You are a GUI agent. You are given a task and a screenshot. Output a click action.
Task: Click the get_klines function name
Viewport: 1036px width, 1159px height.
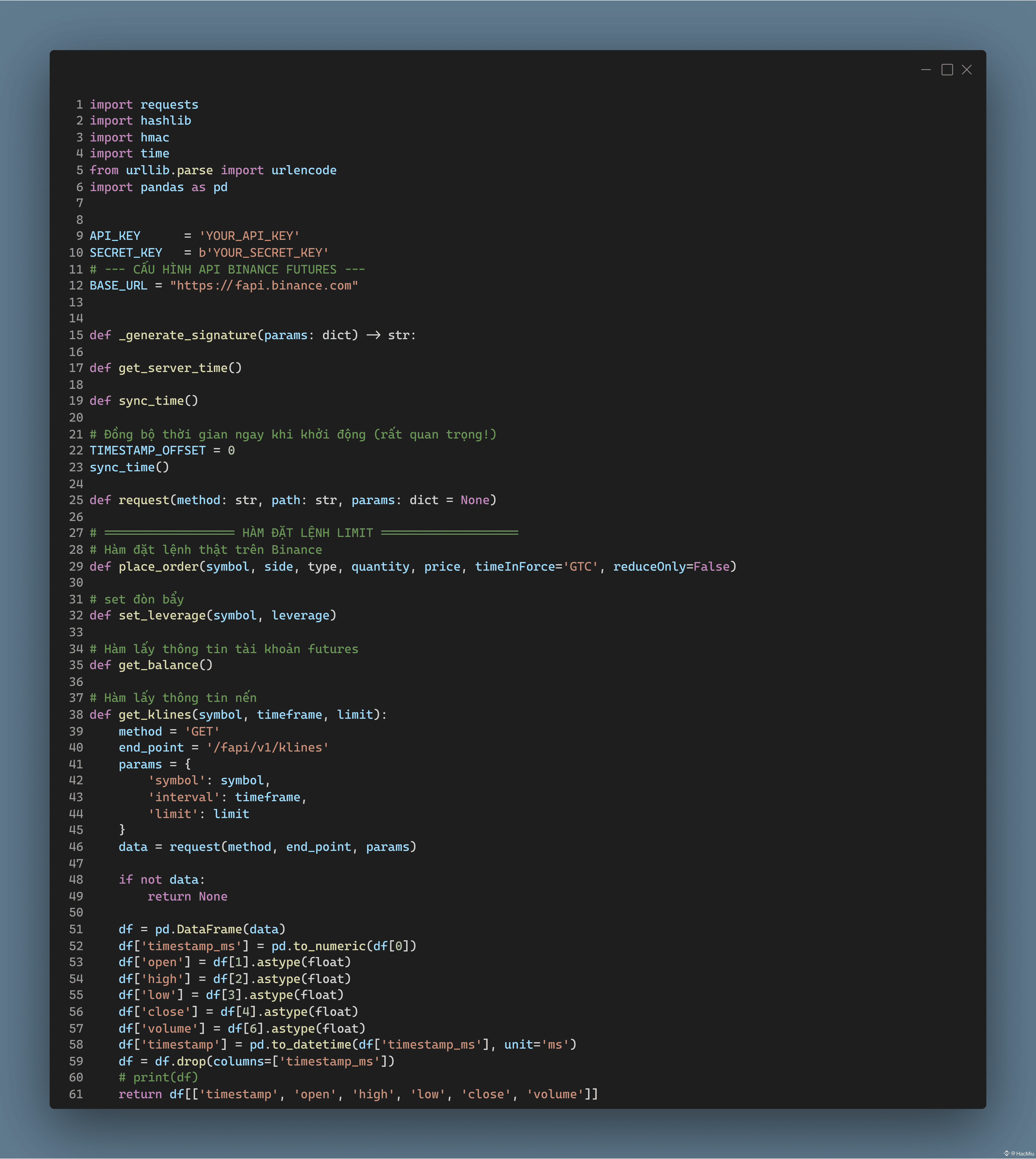tap(154, 715)
